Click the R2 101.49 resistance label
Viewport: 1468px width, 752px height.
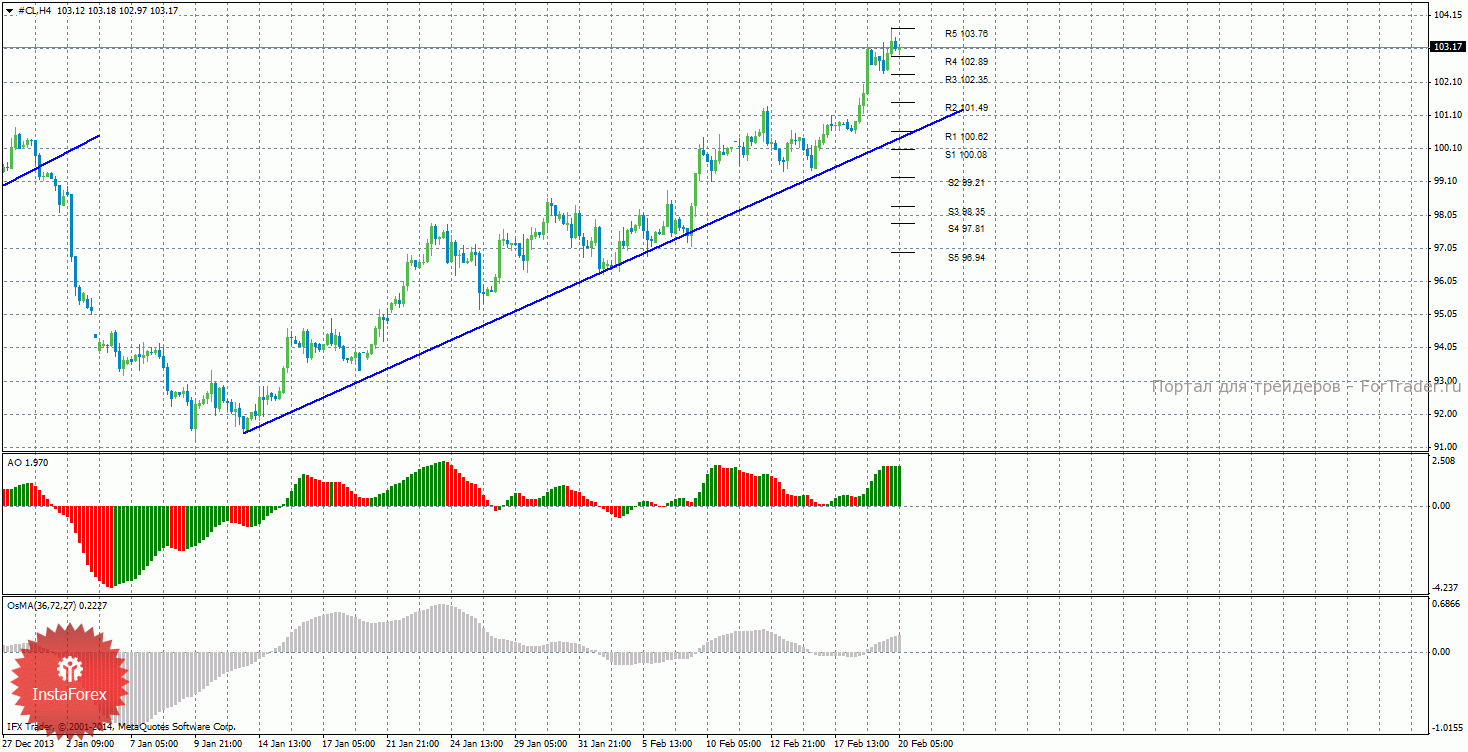click(x=966, y=108)
